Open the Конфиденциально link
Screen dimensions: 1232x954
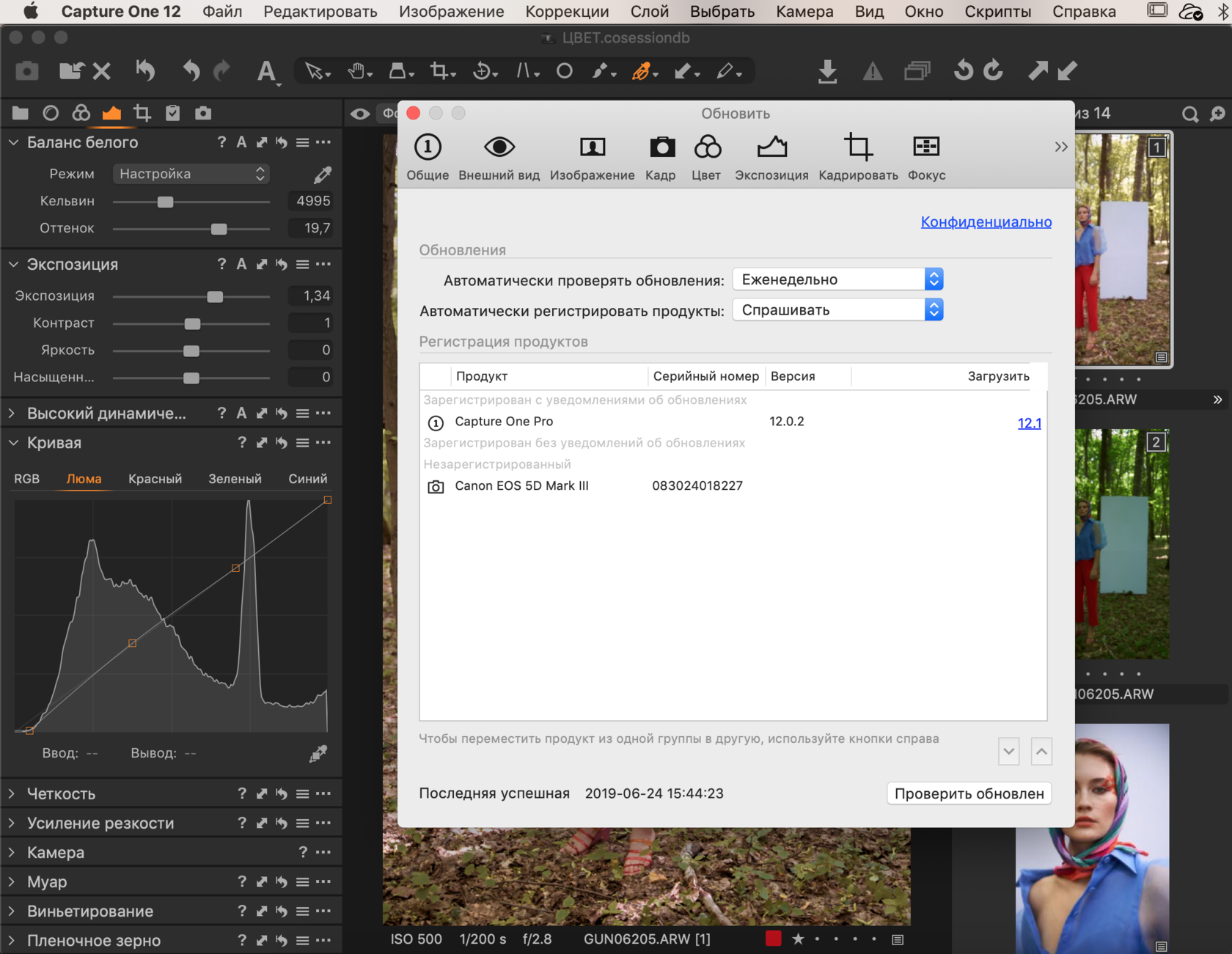click(986, 221)
